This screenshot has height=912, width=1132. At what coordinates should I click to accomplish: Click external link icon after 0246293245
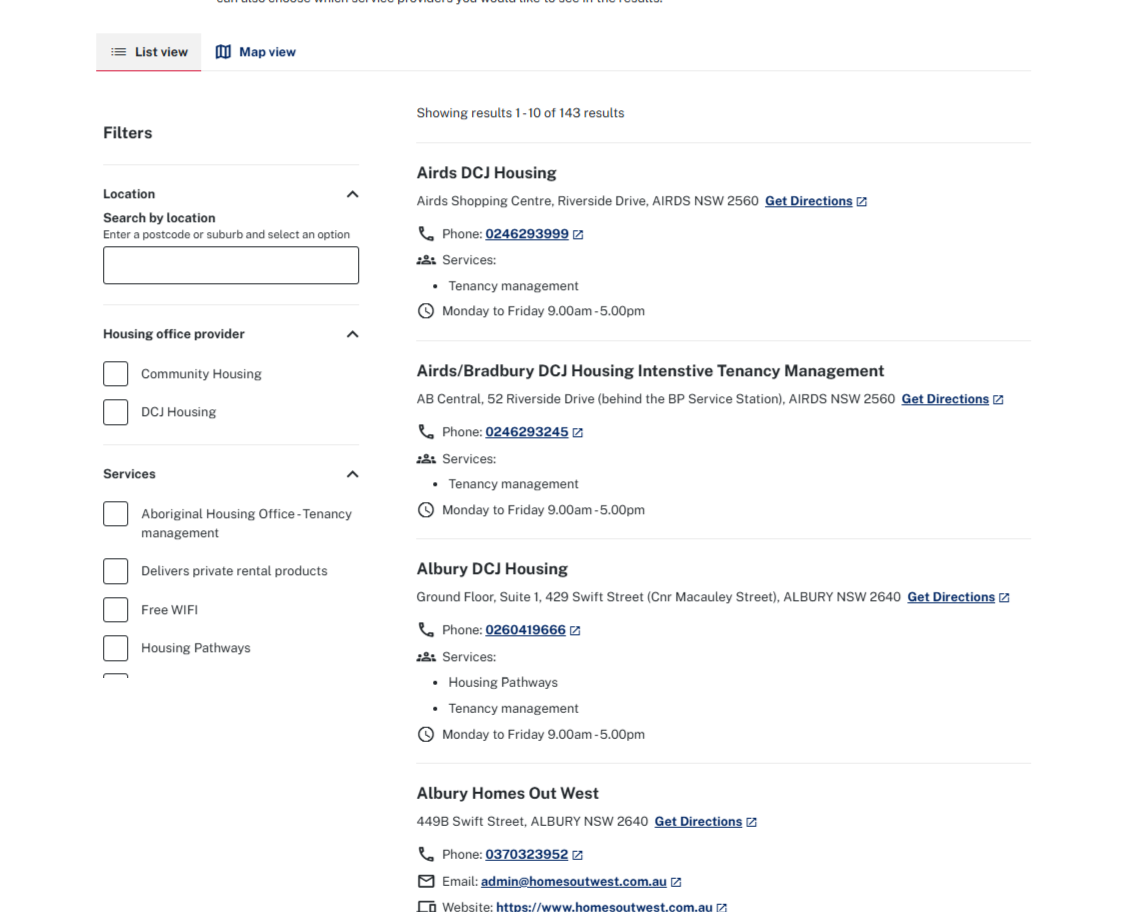pyautogui.click(x=578, y=433)
